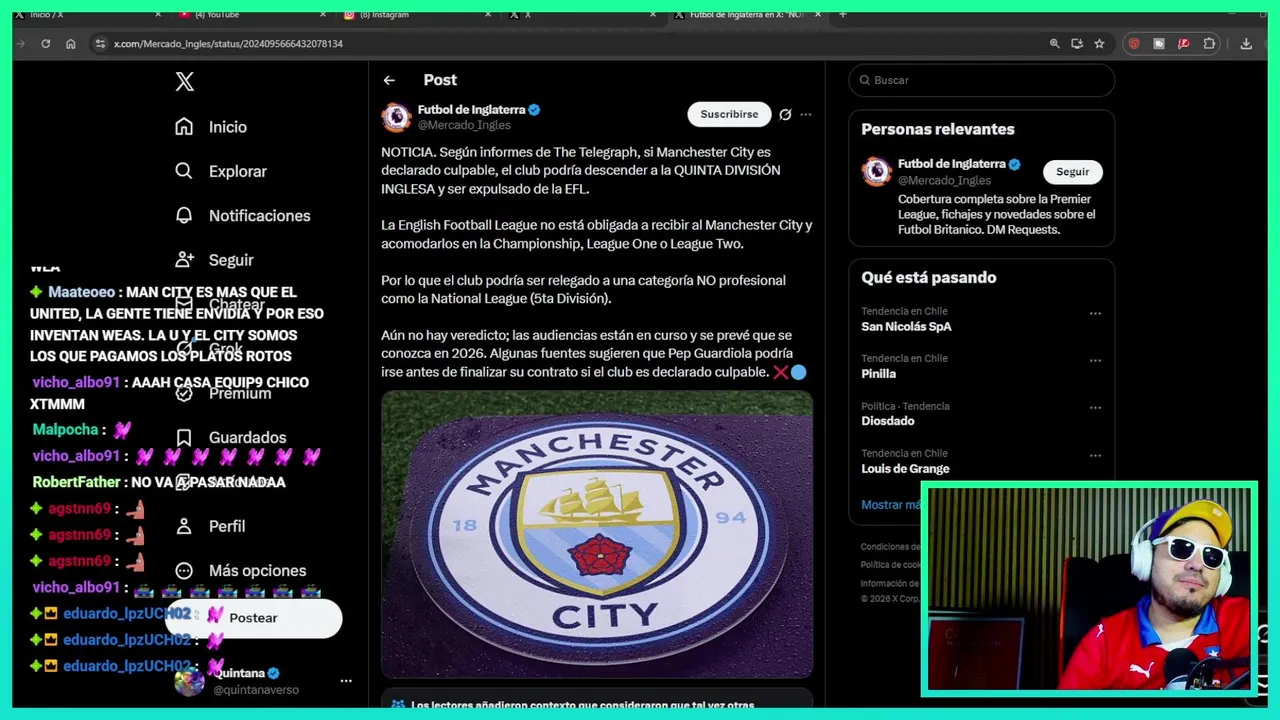Click the browser home button
1280x720 pixels.
70,44
